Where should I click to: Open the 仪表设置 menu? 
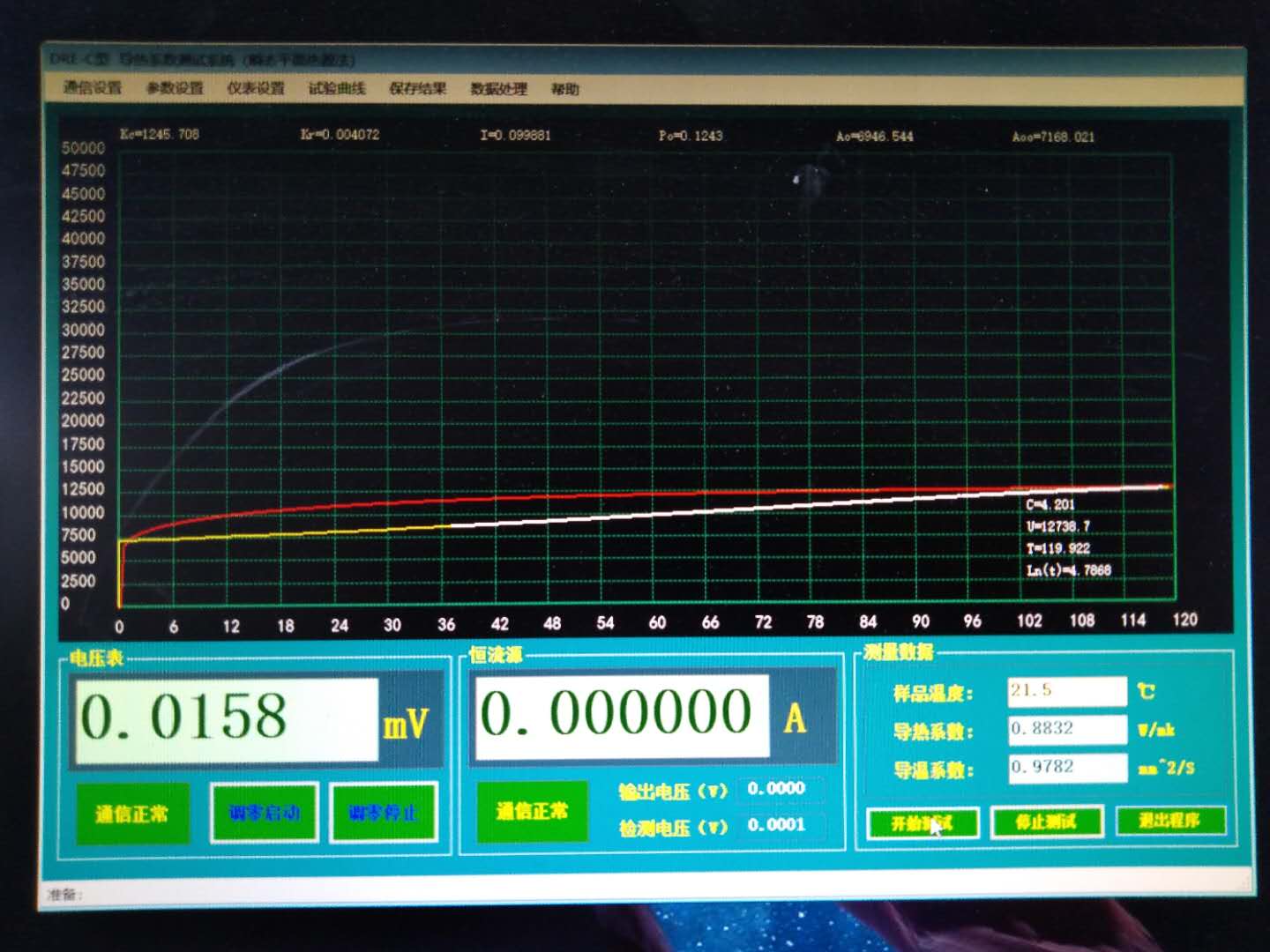tap(256, 88)
